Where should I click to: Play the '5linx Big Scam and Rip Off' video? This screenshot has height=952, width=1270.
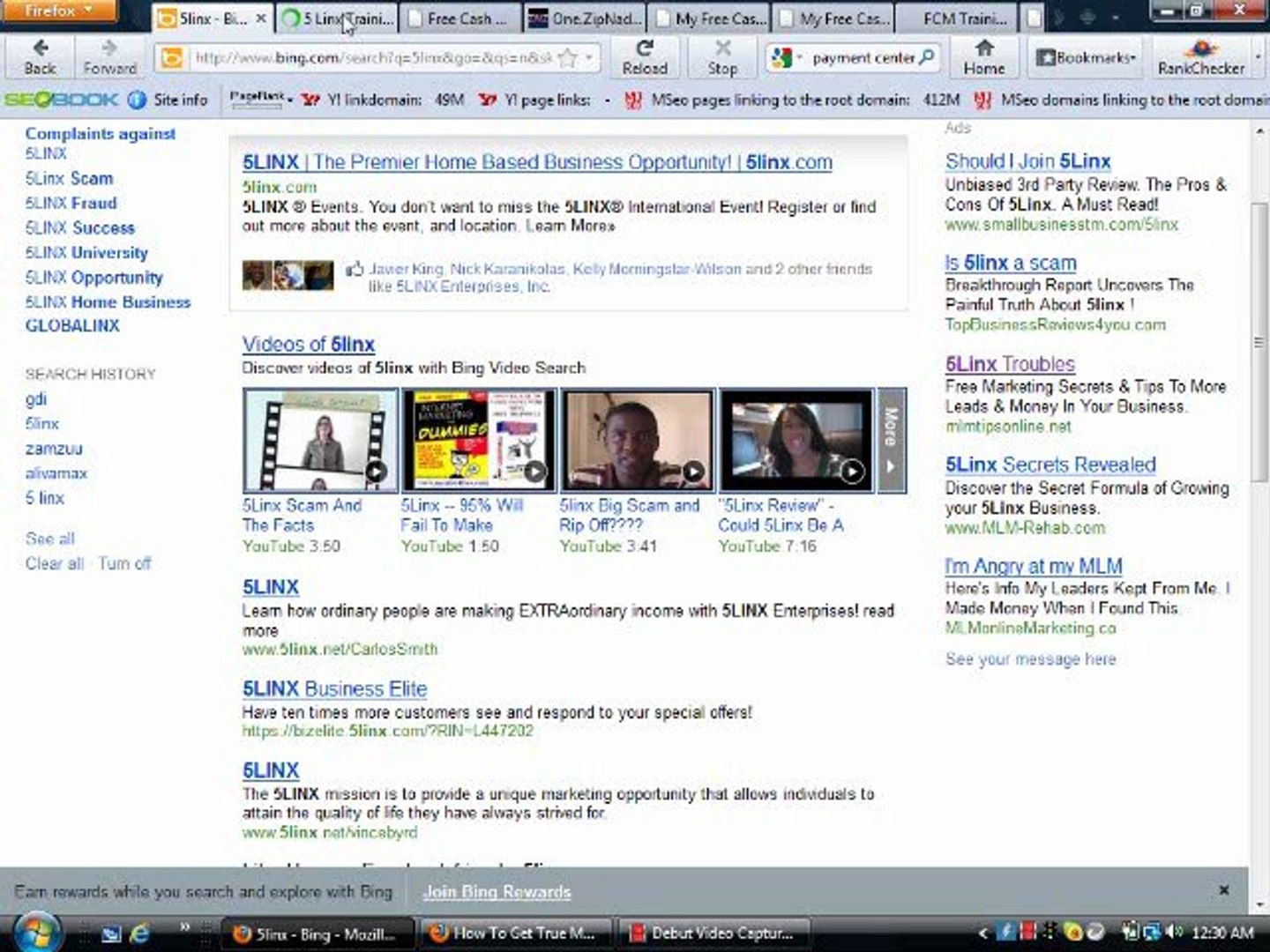[638, 440]
